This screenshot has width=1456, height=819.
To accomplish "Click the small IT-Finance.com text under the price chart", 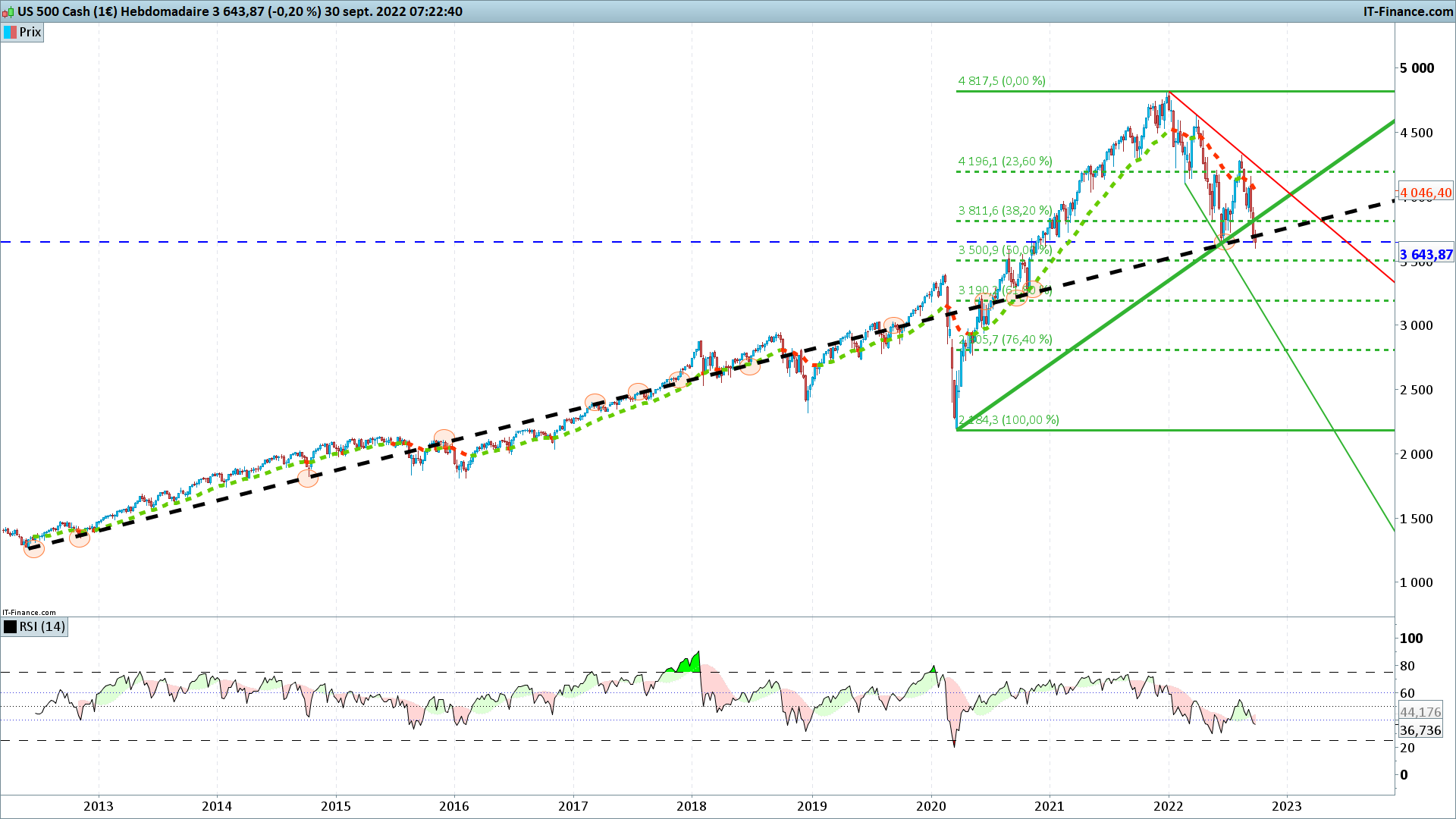I will click(29, 612).
